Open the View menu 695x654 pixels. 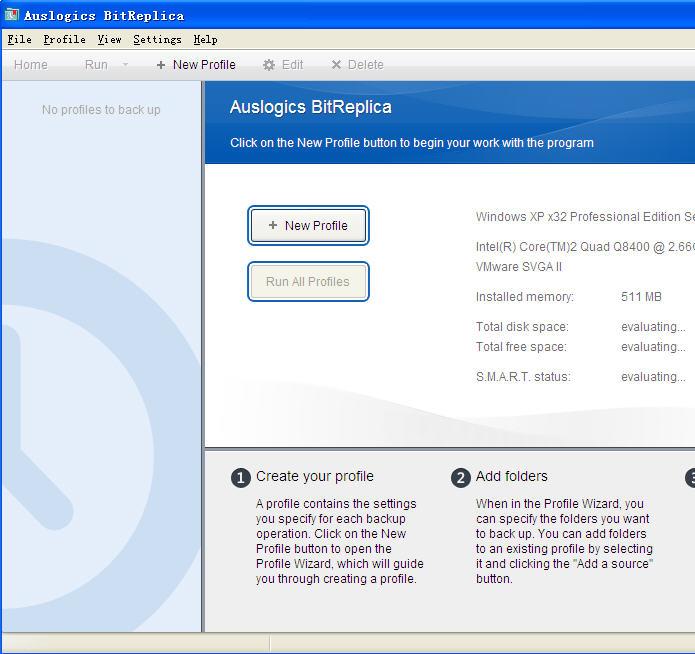109,40
